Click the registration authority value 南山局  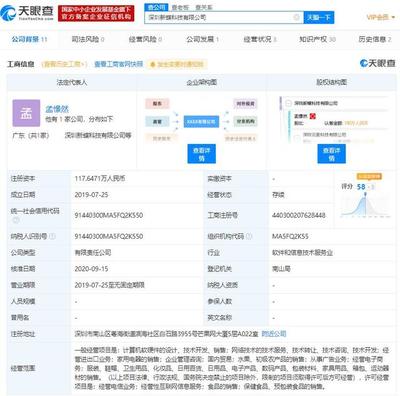281,269
